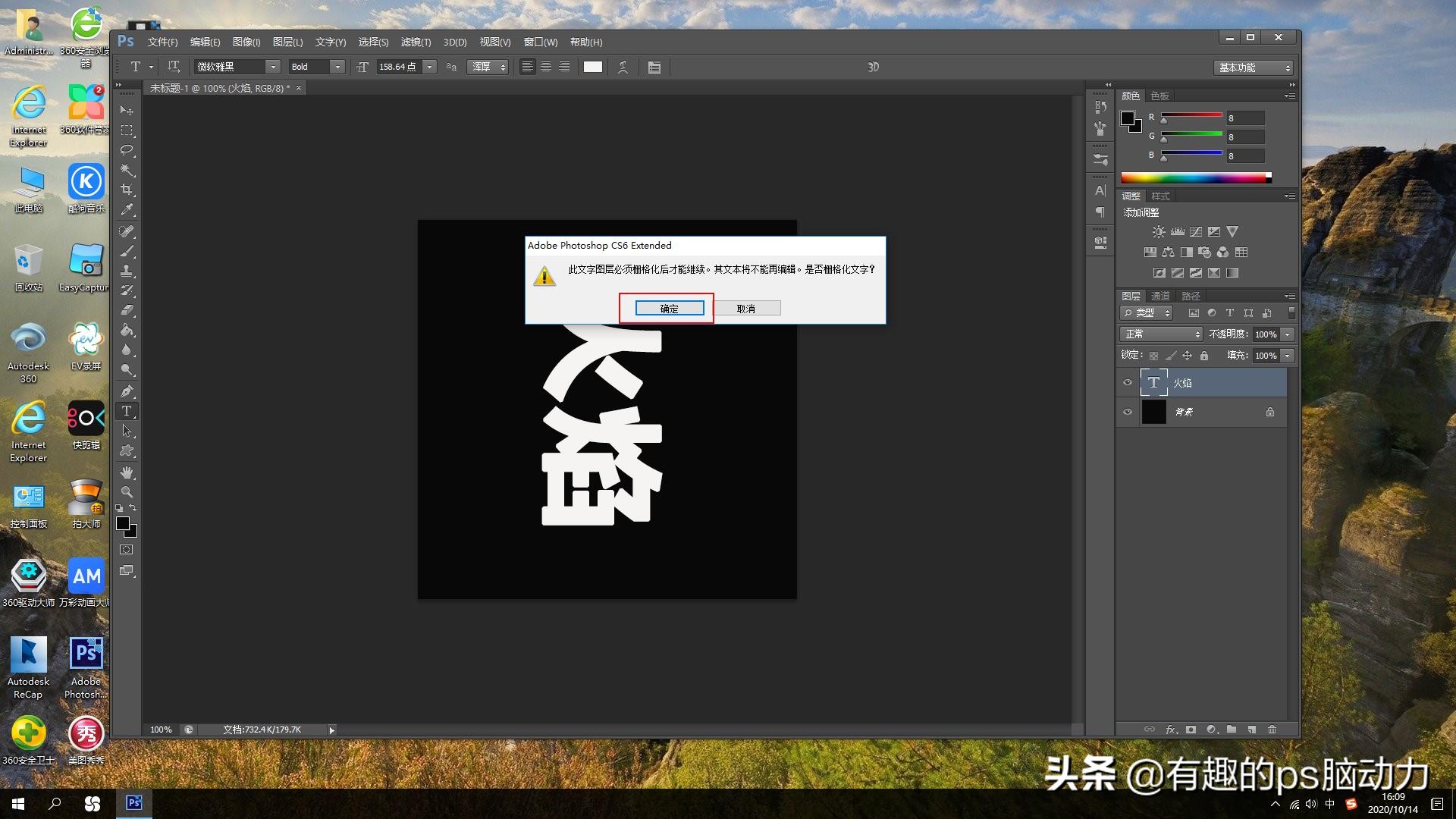This screenshot has height=819, width=1456.
Task: Click the delete layer trash icon
Action: pyautogui.click(x=1272, y=730)
